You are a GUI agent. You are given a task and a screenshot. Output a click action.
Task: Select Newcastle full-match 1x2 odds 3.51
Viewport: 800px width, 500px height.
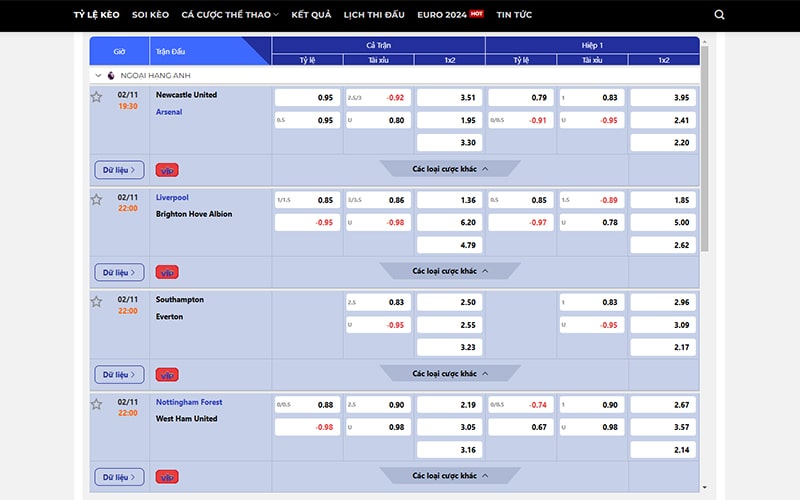click(x=449, y=97)
